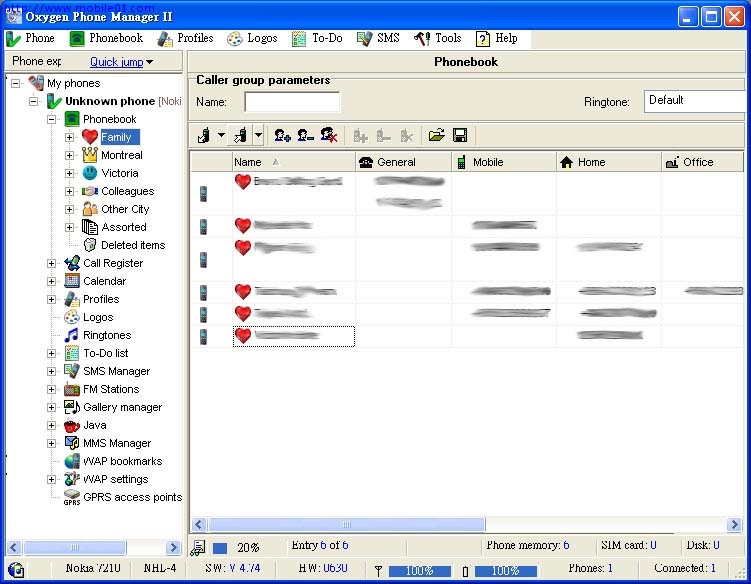Expand the To-Do list node
Image resolution: width=751 pixels, height=584 pixels.
(x=51, y=354)
